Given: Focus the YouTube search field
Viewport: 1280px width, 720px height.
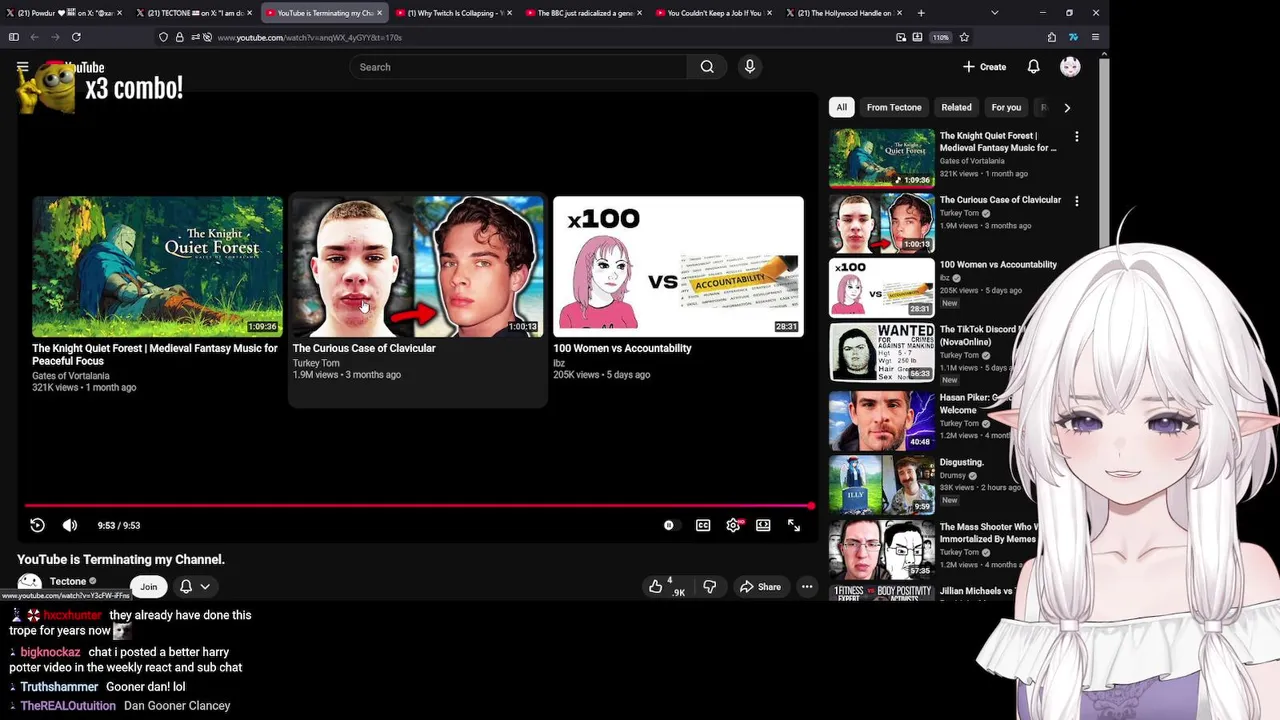Looking at the screenshot, I should 518,67.
